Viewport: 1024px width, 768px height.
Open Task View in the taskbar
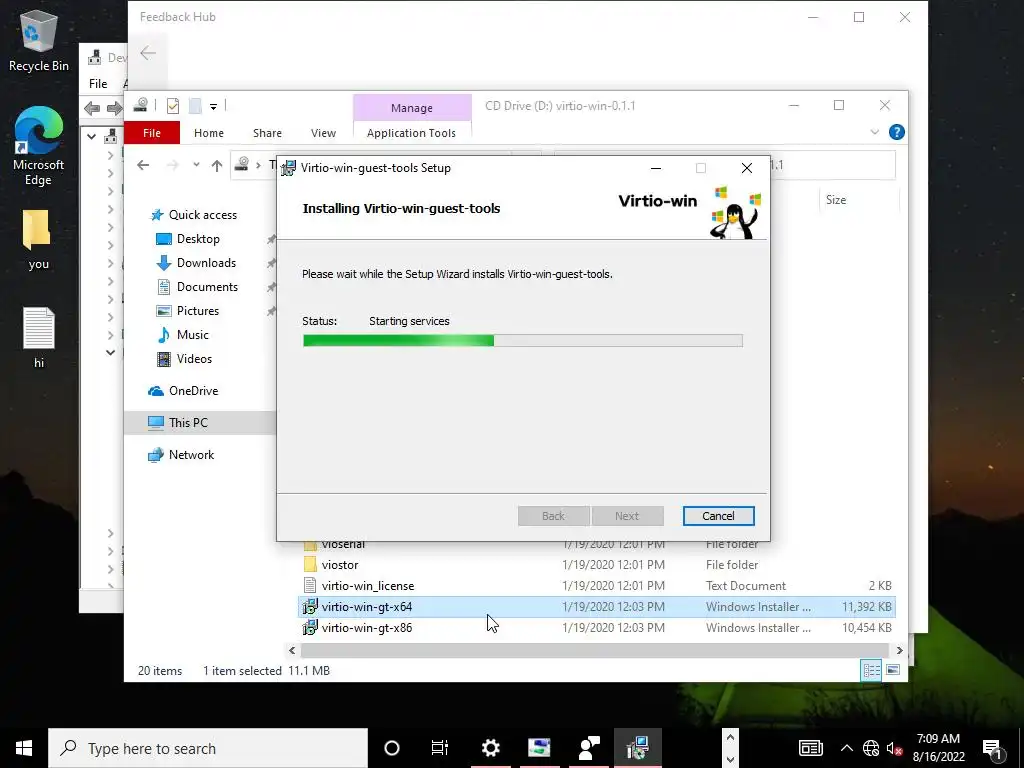(440, 748)
